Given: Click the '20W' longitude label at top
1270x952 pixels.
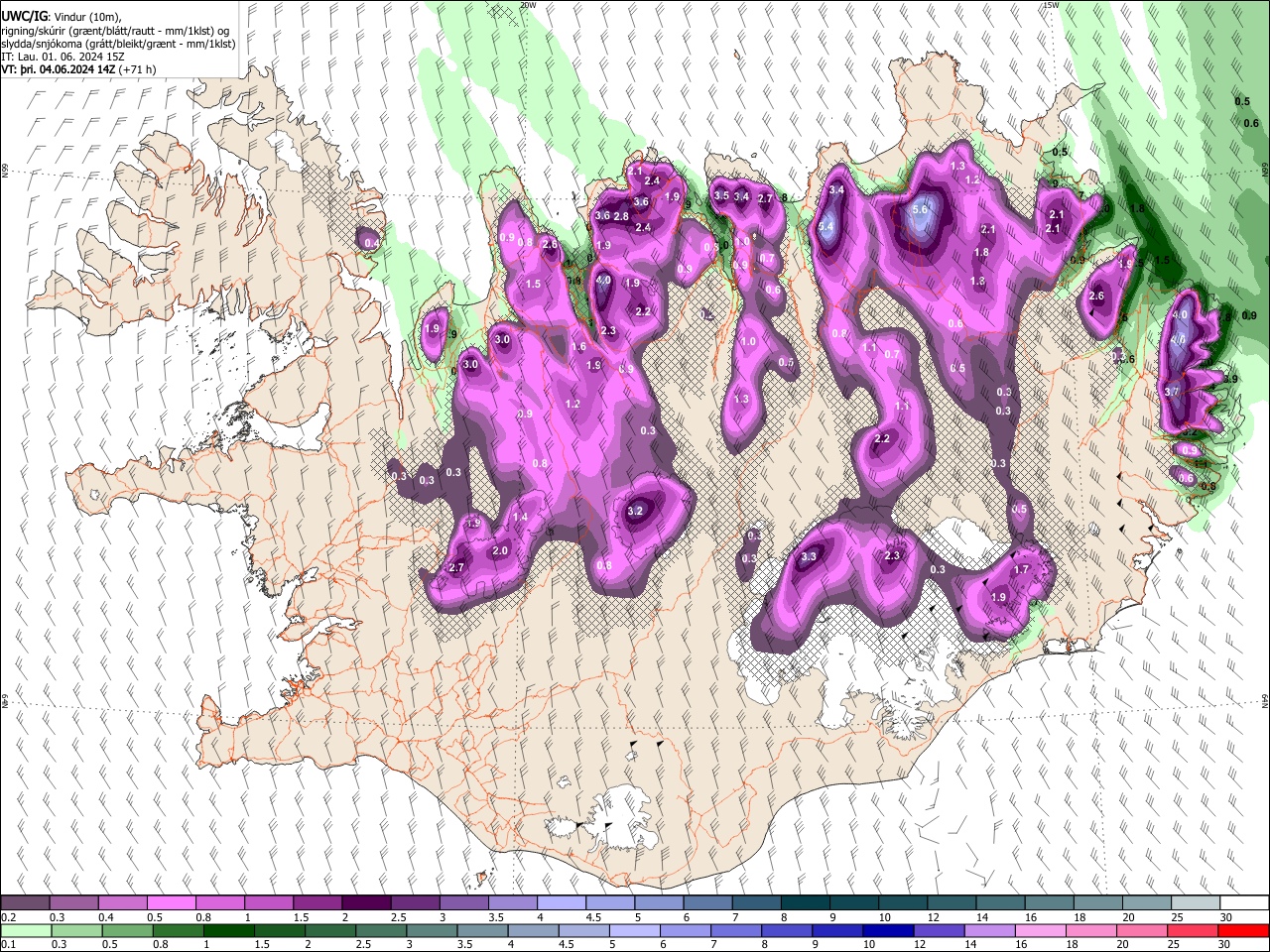Looking at the screenshot, I should (528, 5).
